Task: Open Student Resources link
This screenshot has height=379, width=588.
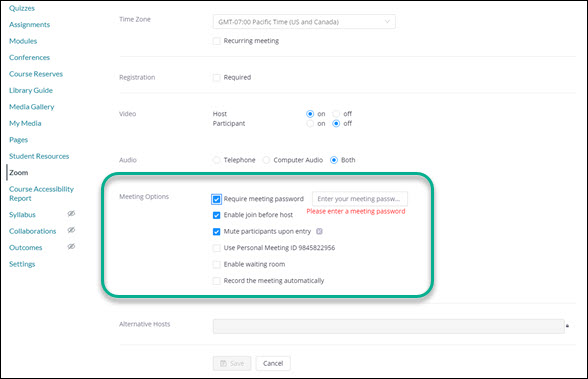Action: (x=39, y=156)
